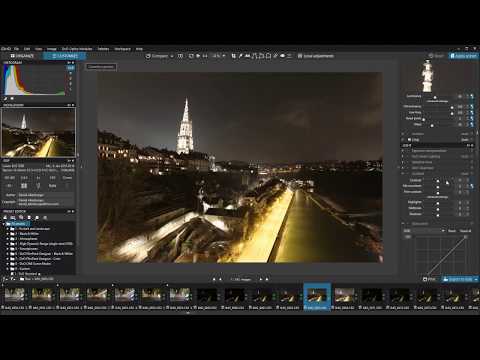The height and width of the screenshot is (360, 480).
Task: Click inside the Tone curve graph
Action: pos(441,255)
